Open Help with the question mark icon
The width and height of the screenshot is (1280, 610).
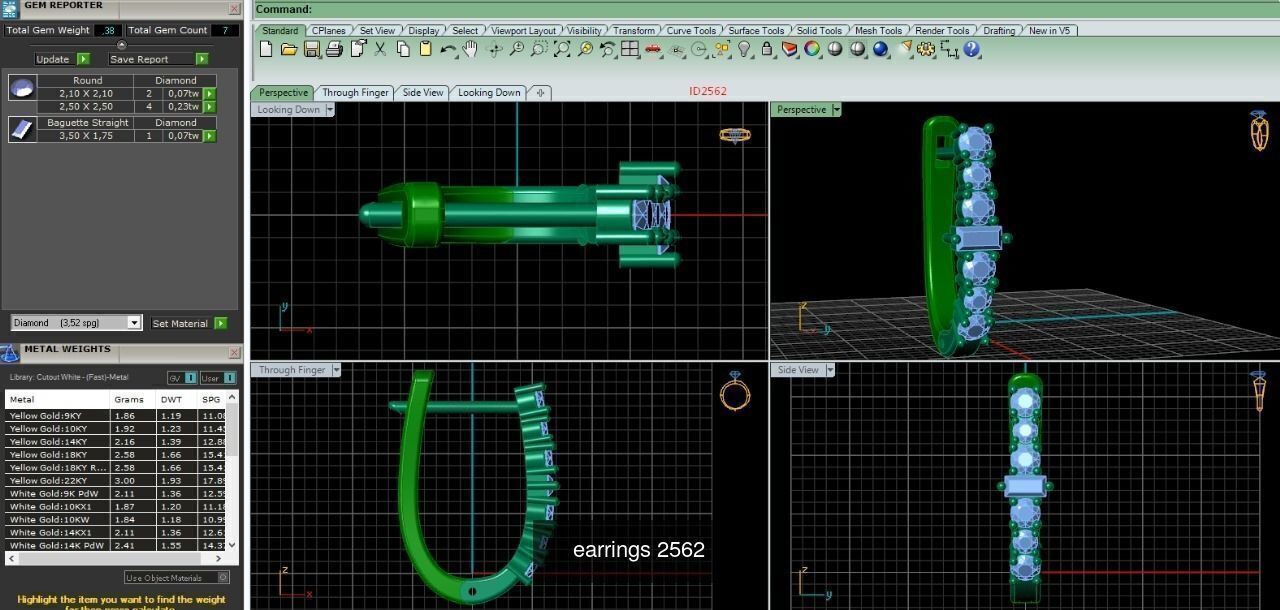(972, 49)
